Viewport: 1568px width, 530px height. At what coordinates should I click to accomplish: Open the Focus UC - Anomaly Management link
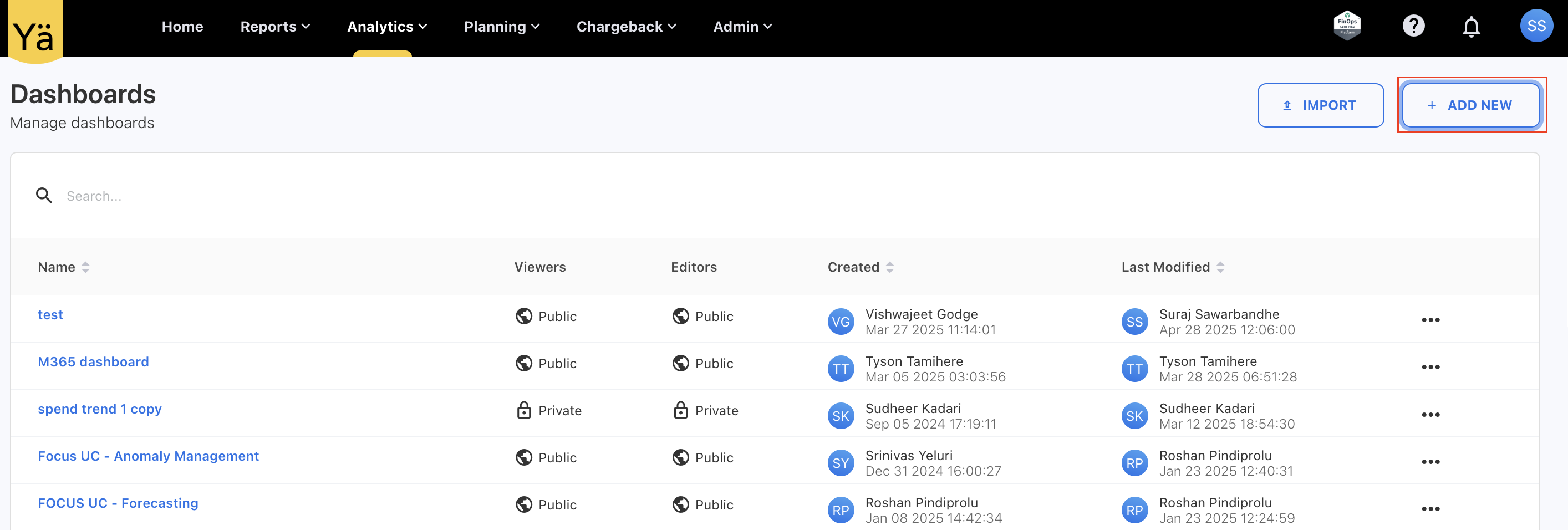tap(148, 456)
